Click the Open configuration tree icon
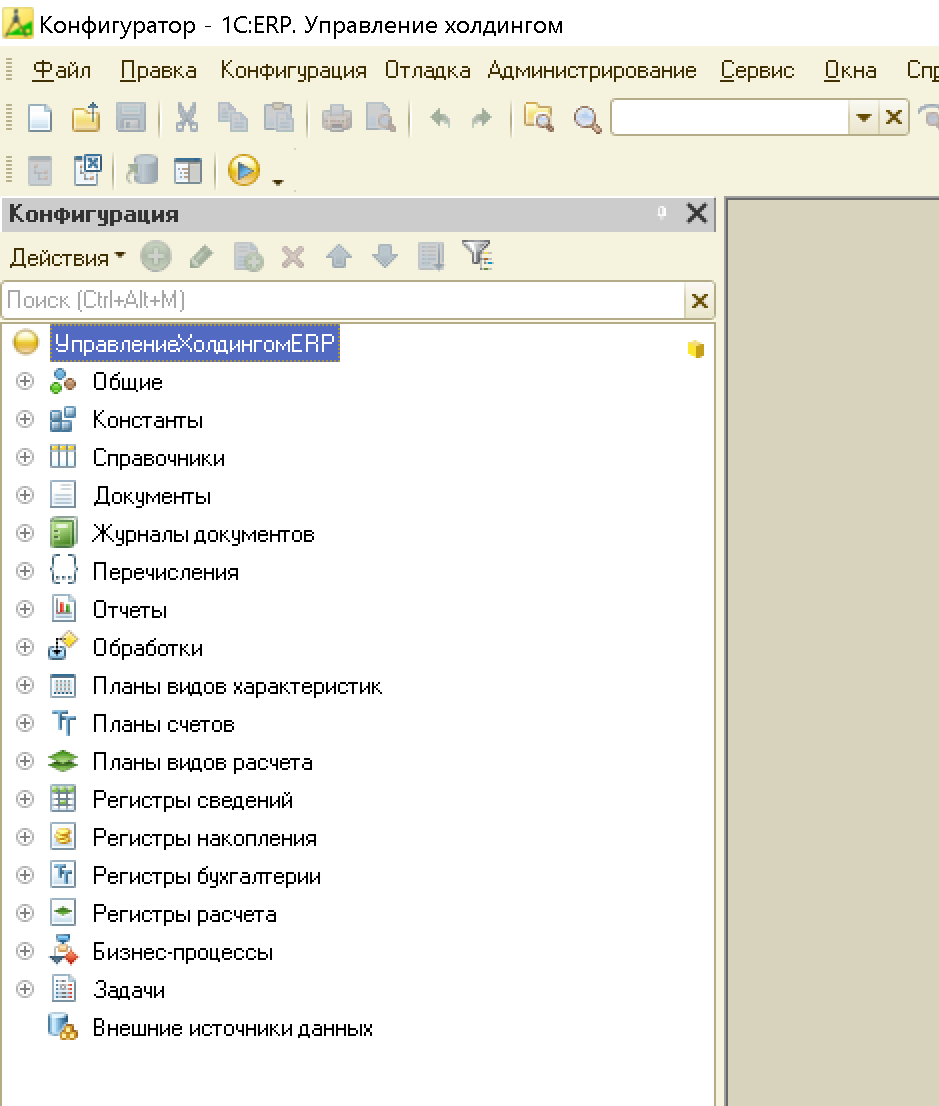 click(40, 171)
